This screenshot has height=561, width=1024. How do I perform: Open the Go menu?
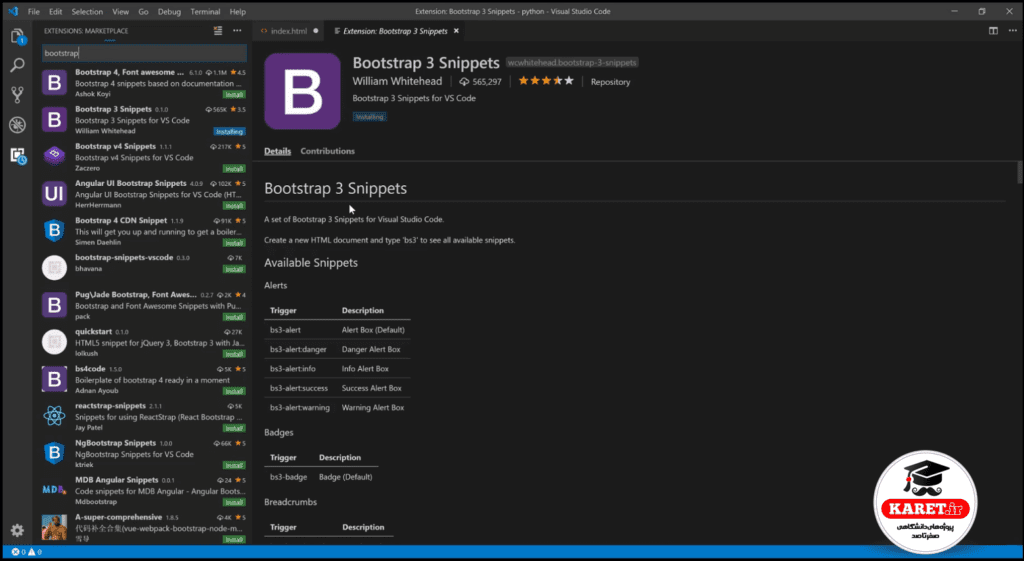pos(143,12)
